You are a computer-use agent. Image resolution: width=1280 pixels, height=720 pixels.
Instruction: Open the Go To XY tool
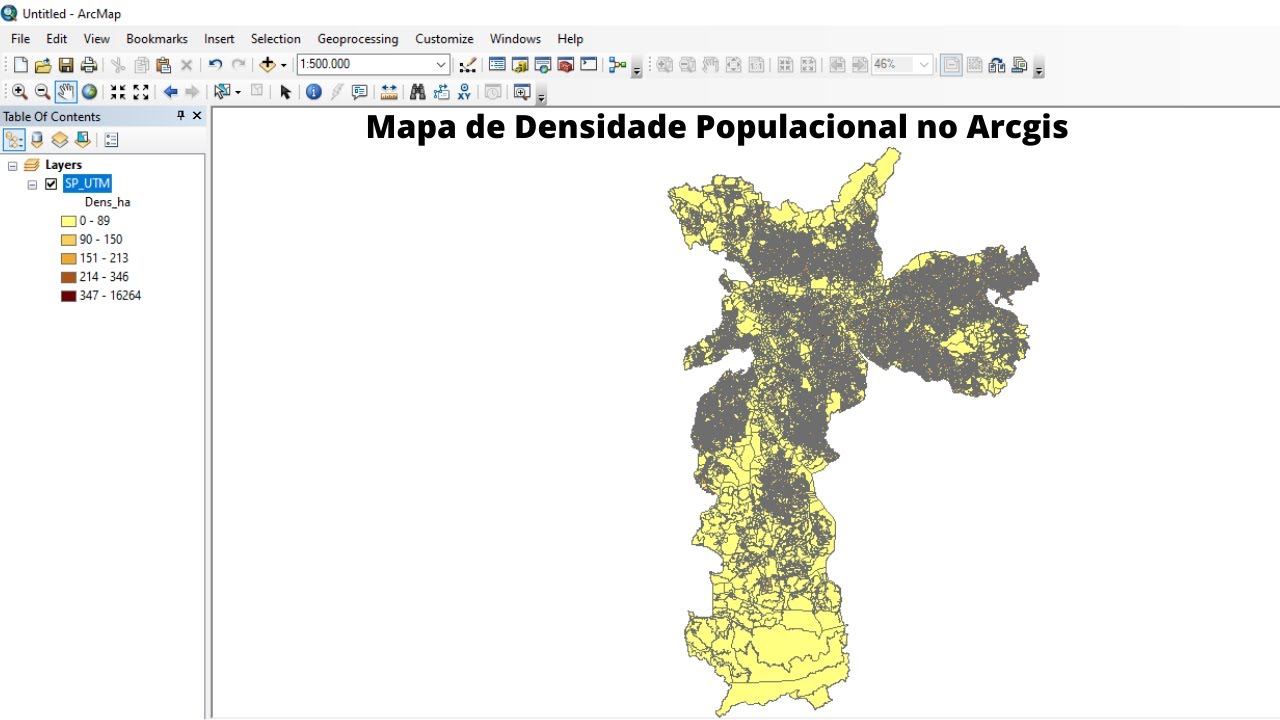[464, 92]
